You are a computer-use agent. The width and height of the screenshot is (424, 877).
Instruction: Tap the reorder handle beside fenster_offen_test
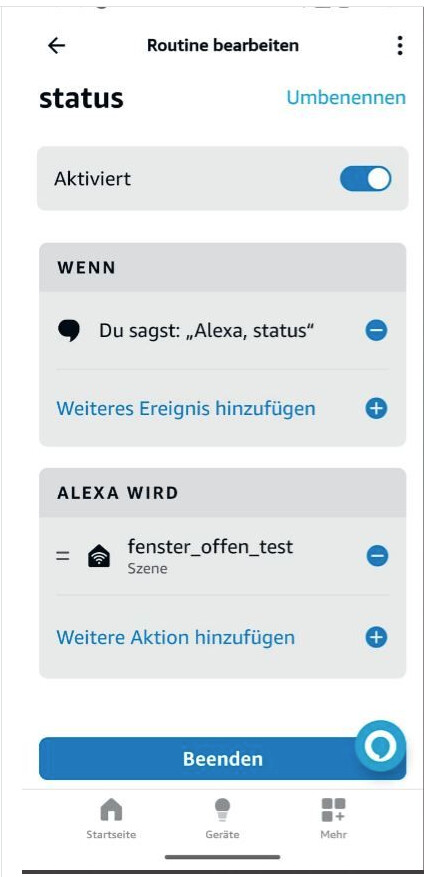pyautogui.click(x=63, y=557)
